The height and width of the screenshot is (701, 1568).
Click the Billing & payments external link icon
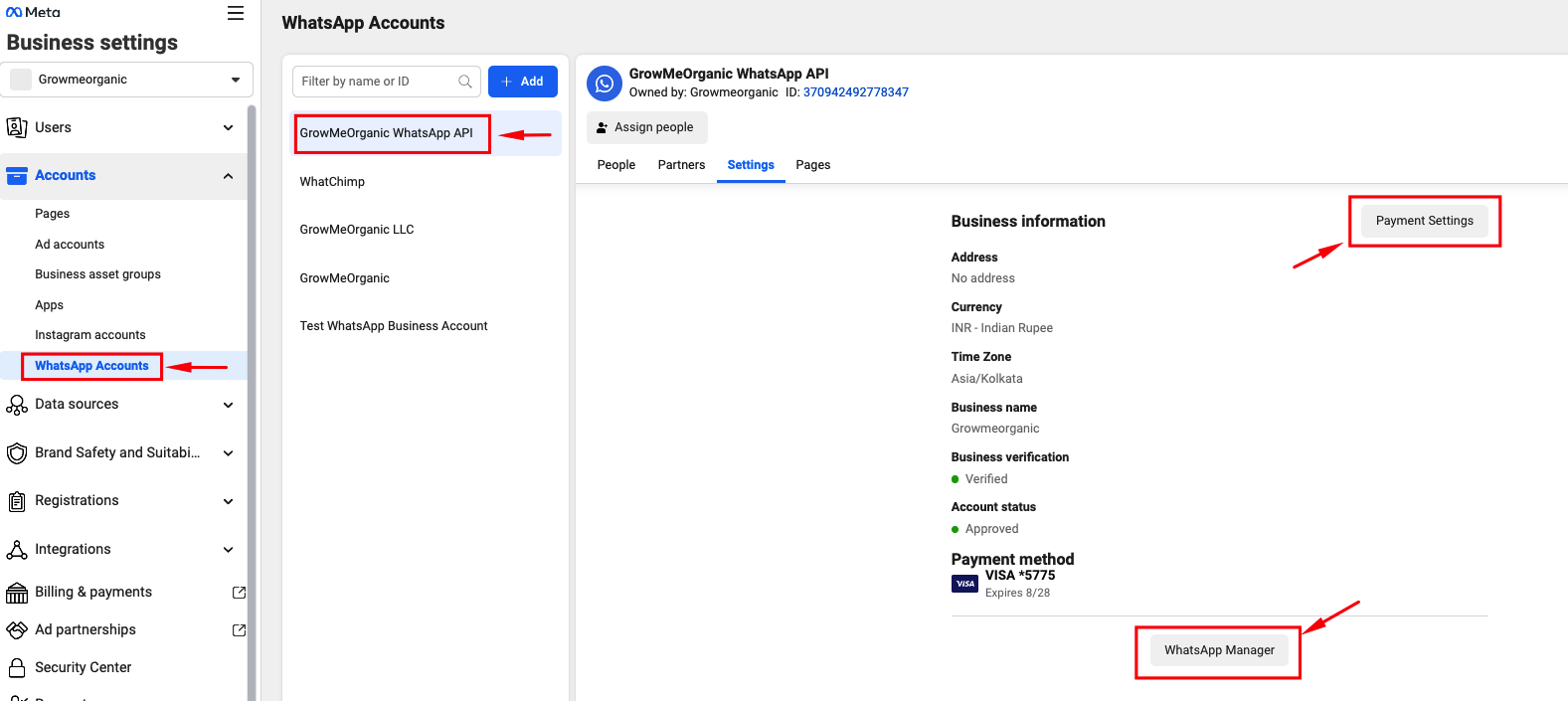point(239,592)
